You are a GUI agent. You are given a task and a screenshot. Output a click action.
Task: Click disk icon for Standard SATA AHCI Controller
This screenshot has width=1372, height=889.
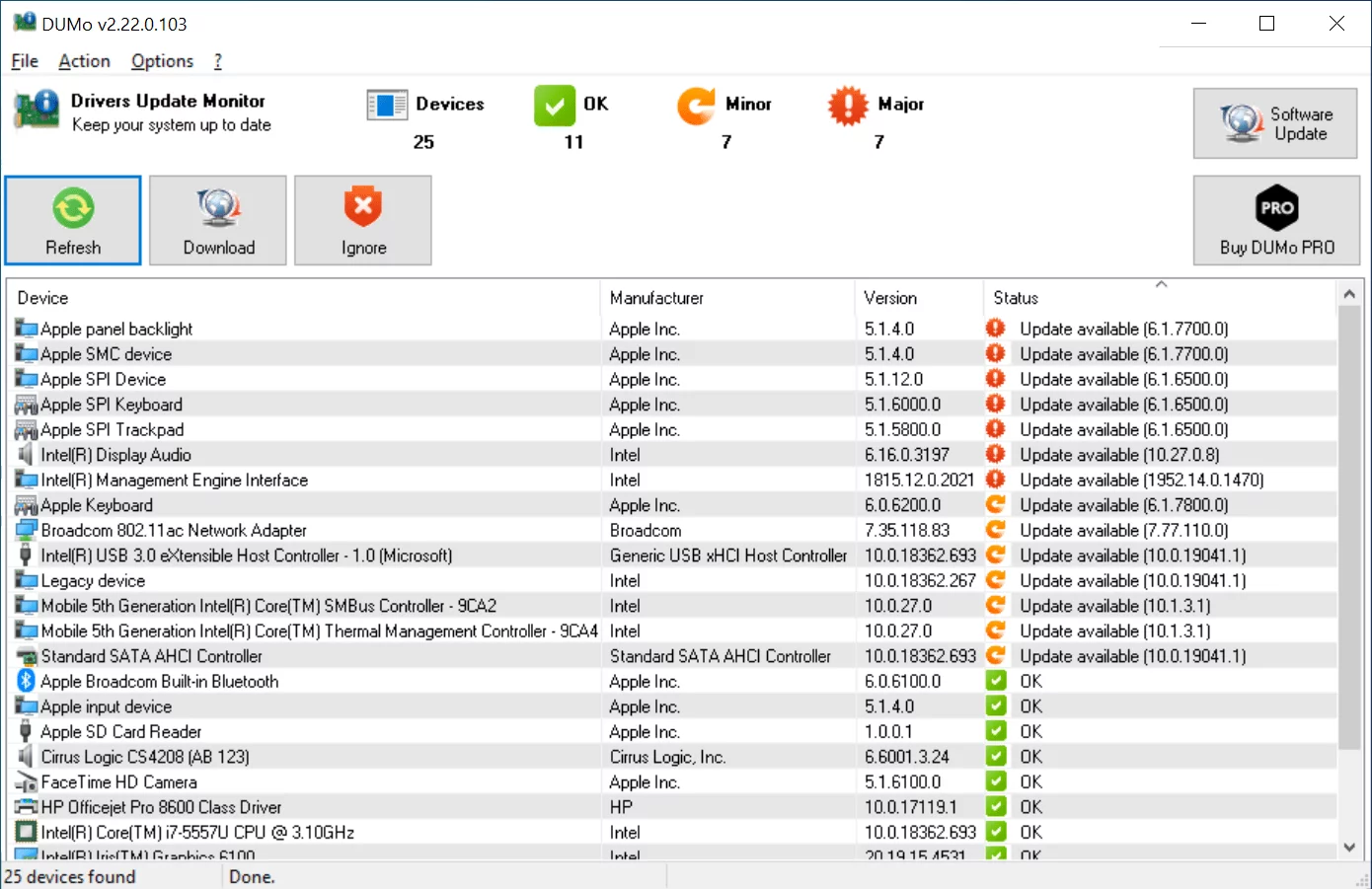(x=27, y=656)
